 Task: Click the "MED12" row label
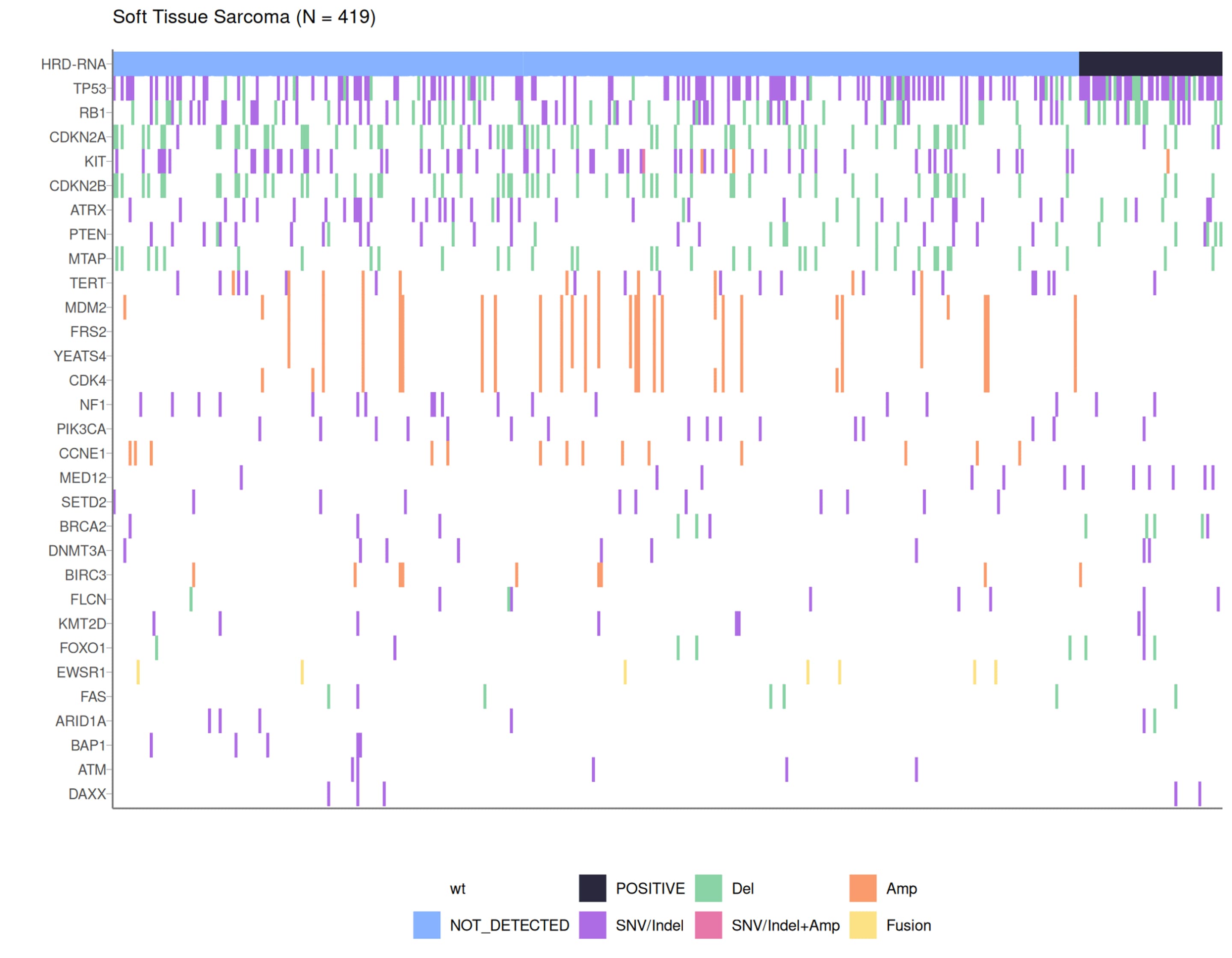(x=83, y=478)
